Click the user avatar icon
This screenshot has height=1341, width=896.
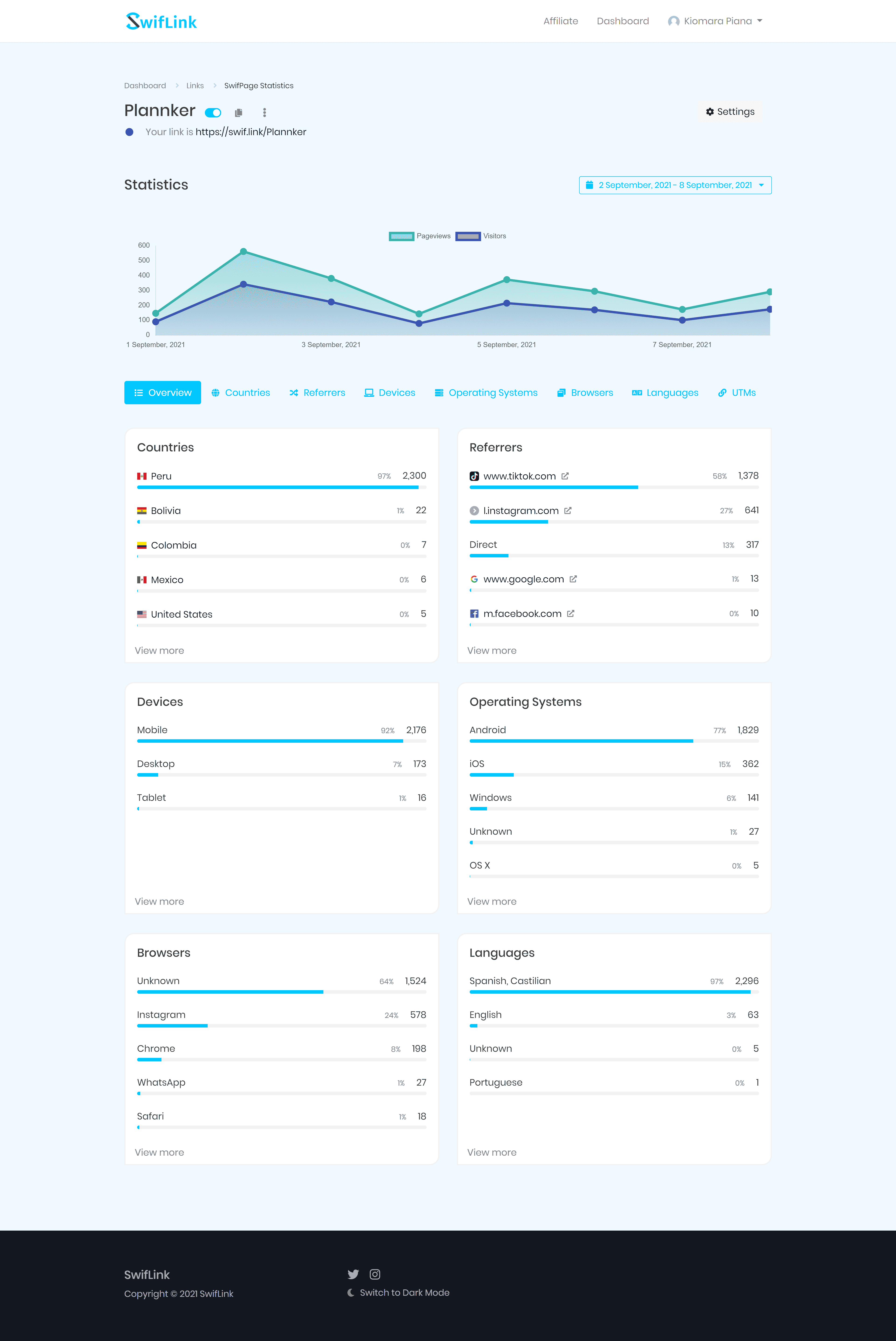(674, 21)
